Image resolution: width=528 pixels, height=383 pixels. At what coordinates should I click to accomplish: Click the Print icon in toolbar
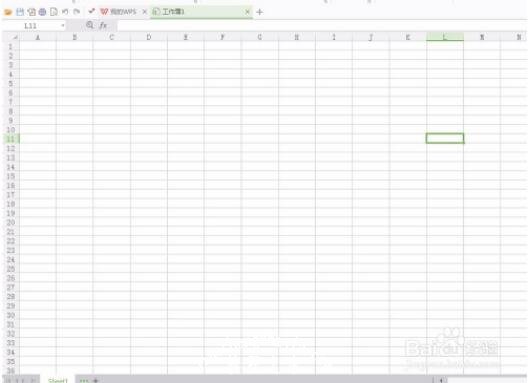pos(32,12)
